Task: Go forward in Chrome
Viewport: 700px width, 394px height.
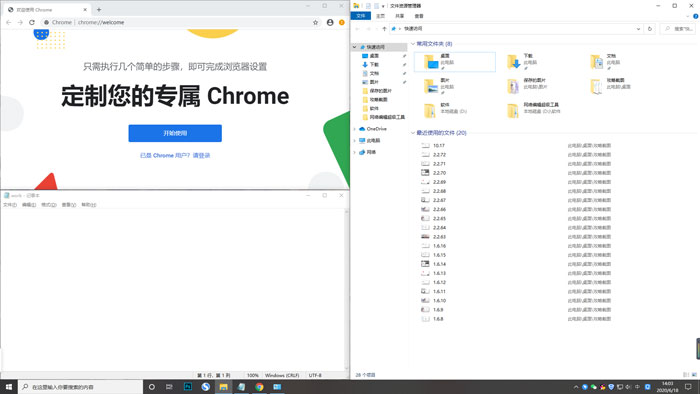Action: point(20,22)
